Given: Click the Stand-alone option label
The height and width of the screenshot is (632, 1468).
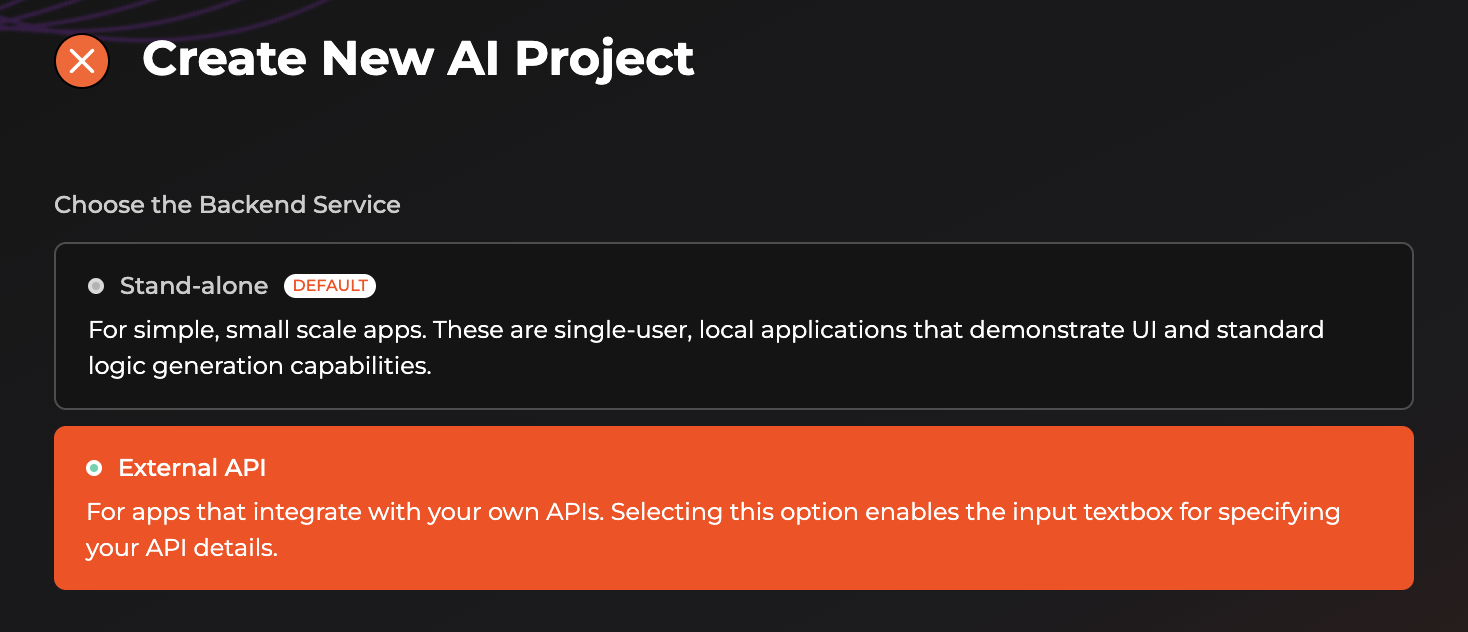Looking at the screenshot, I should (x=194, y=286).
